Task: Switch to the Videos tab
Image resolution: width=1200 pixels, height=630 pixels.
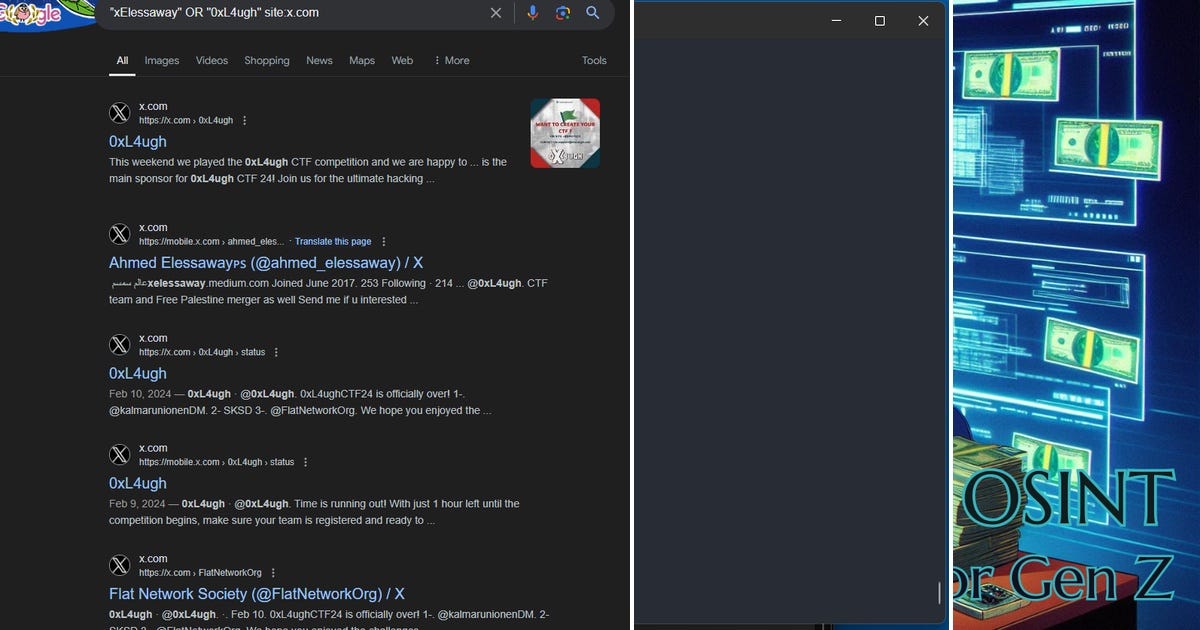Action: [211, 61]
